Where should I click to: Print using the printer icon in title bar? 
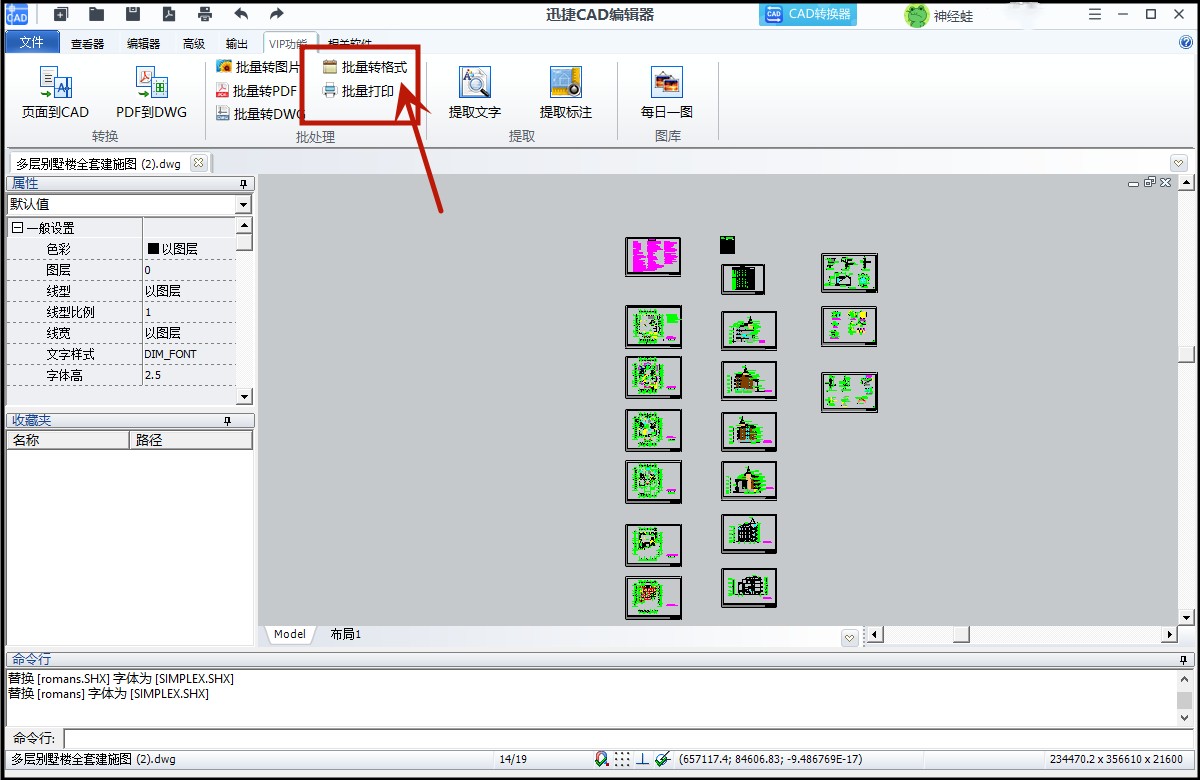click(205, 14)
